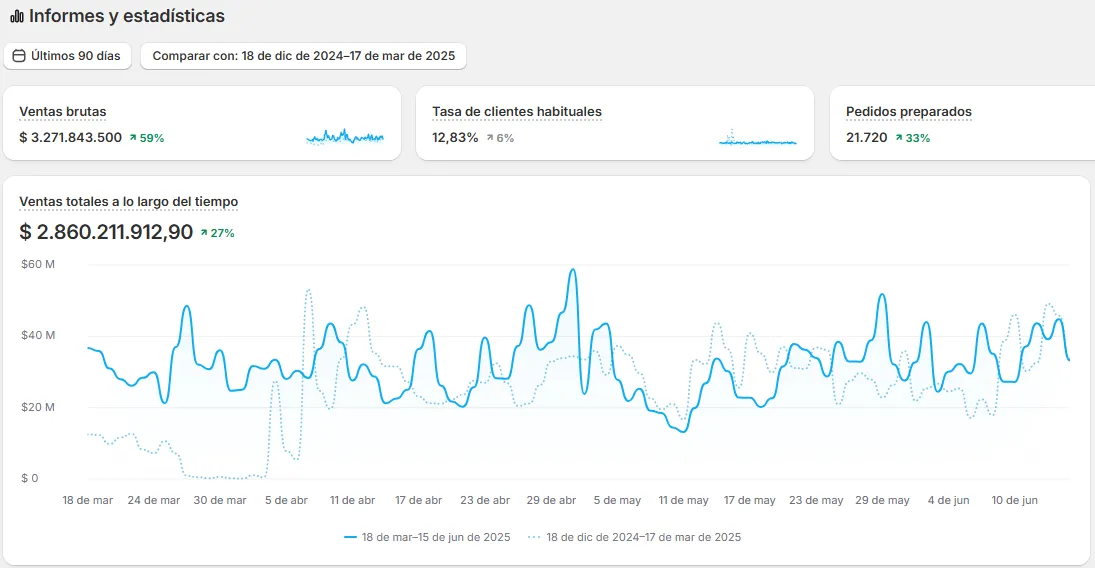Click the grey arrow next to 6%

tap(490, 138)
